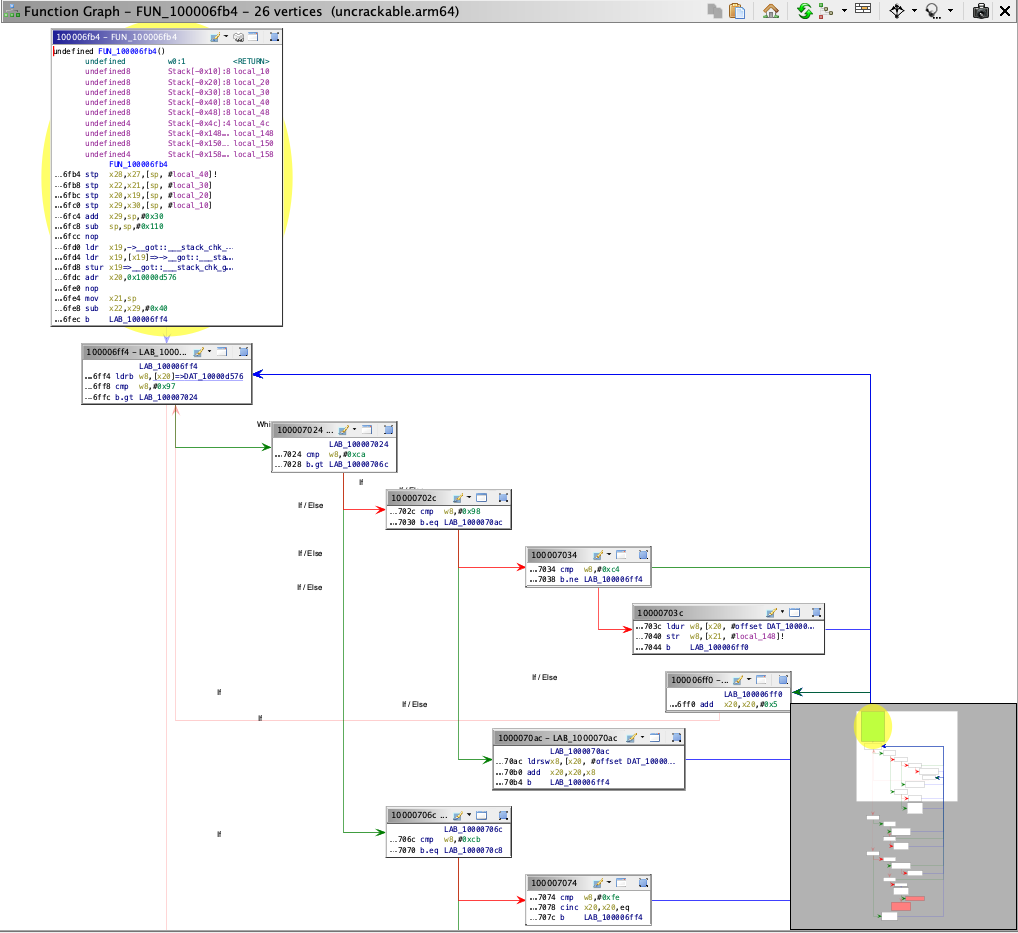
Task: Click the vertex grouping icon in FUN_100006fb4 header
Action: click(x=274, y=37)
